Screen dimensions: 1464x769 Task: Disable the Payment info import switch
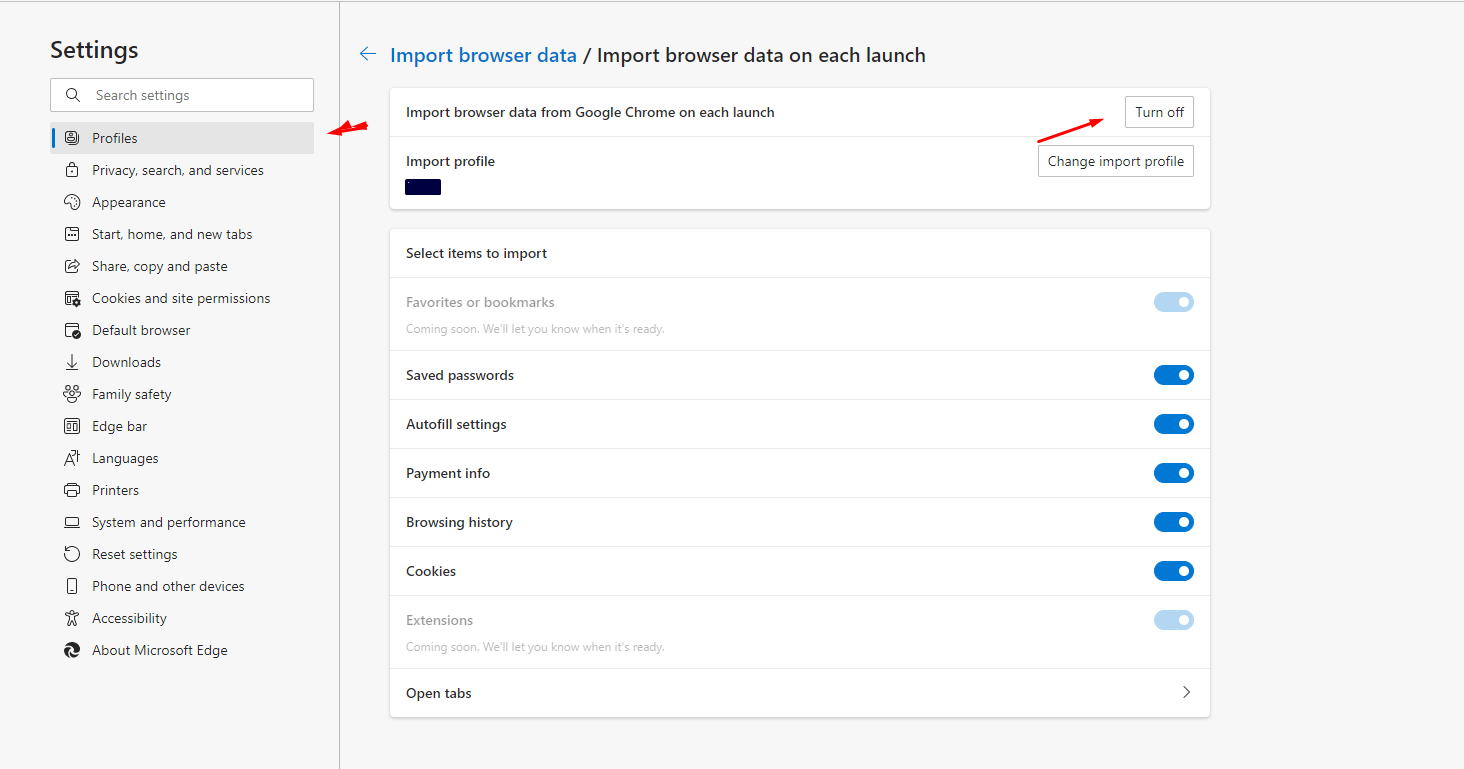click(x=1174, y=473)
